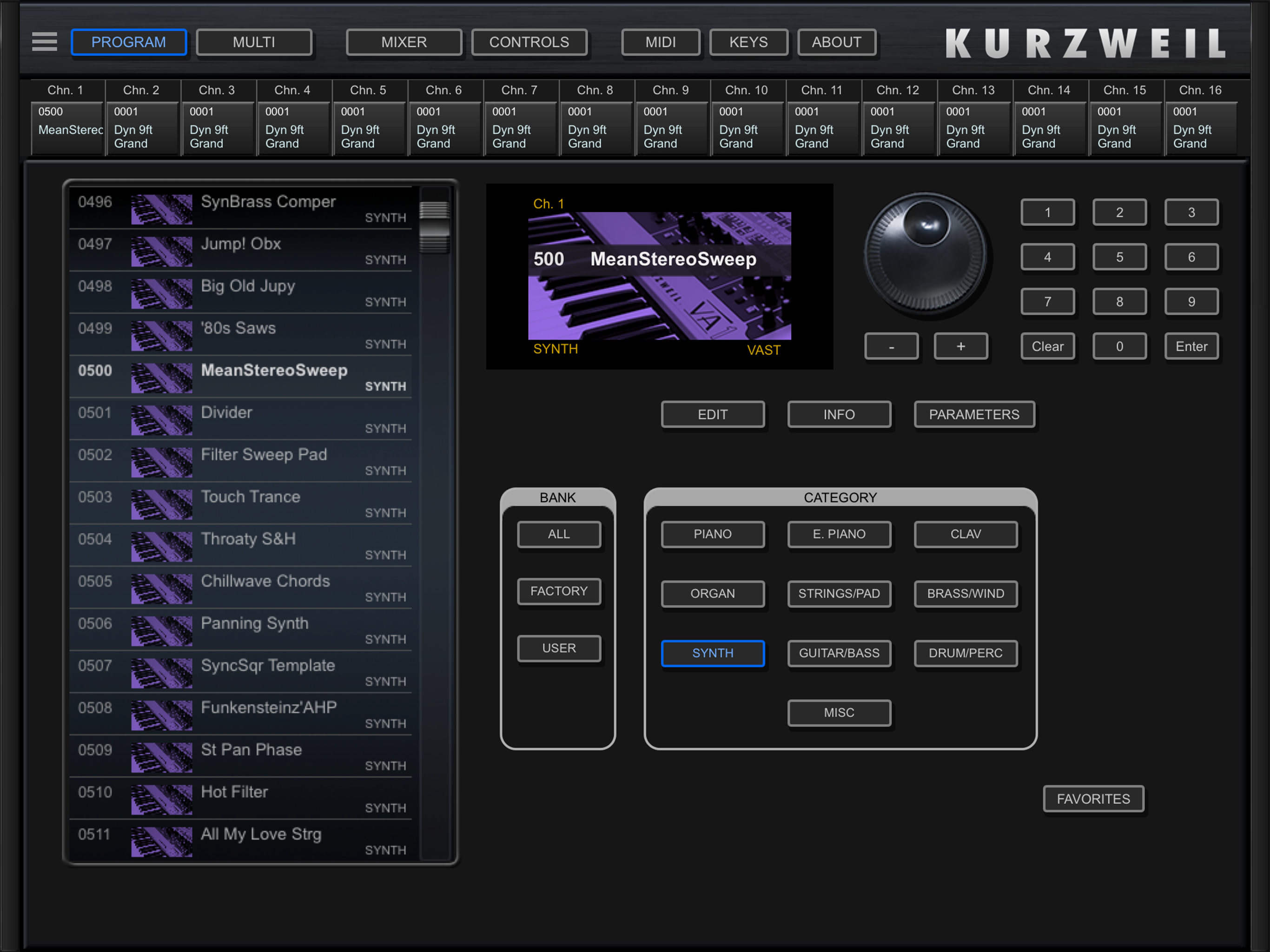Click the rotary data wheel knob
This screenshot has height=952, width=1270.
pyautogui.click(x=926, y=255)
